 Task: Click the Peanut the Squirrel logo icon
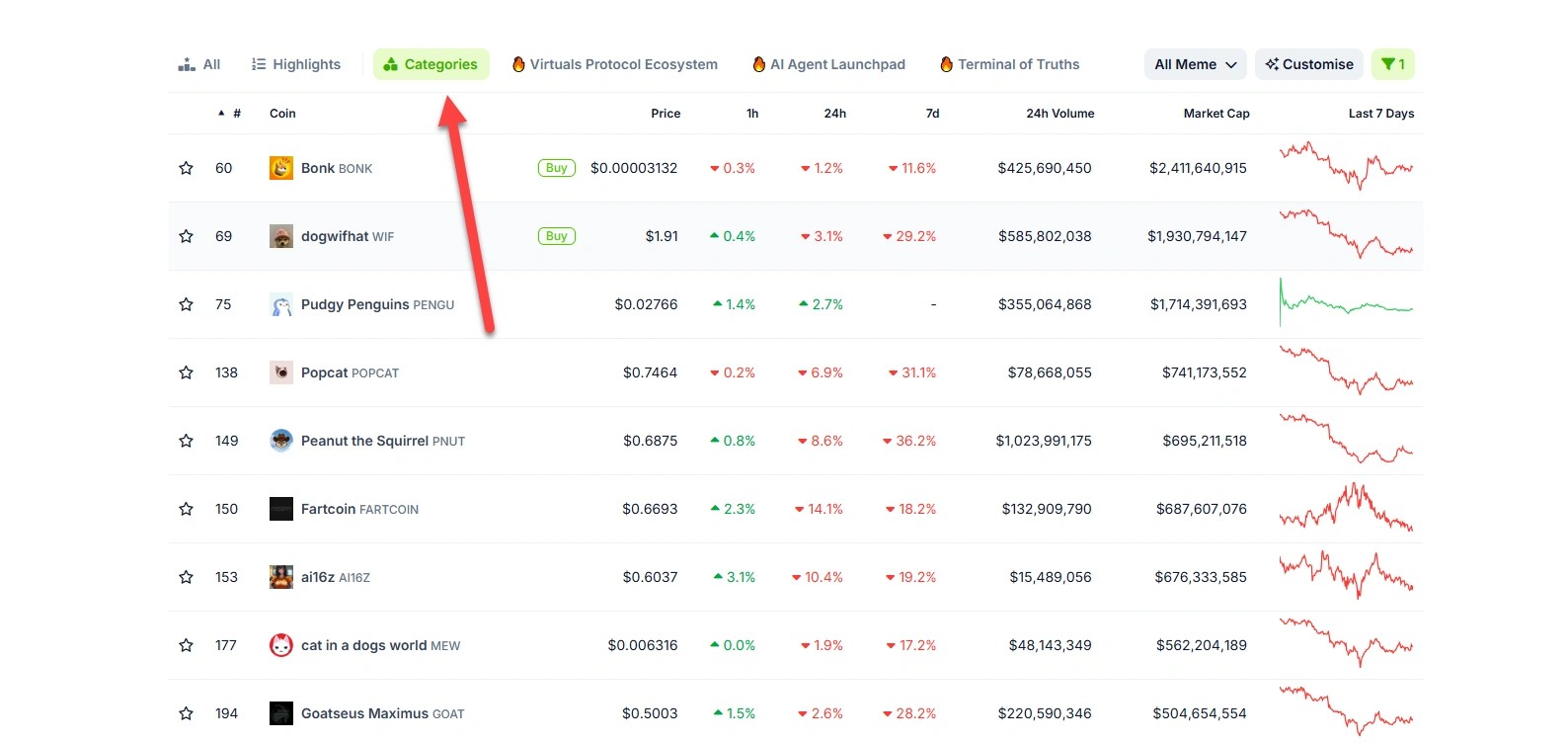pyautogui.click(x=281, y=441)
